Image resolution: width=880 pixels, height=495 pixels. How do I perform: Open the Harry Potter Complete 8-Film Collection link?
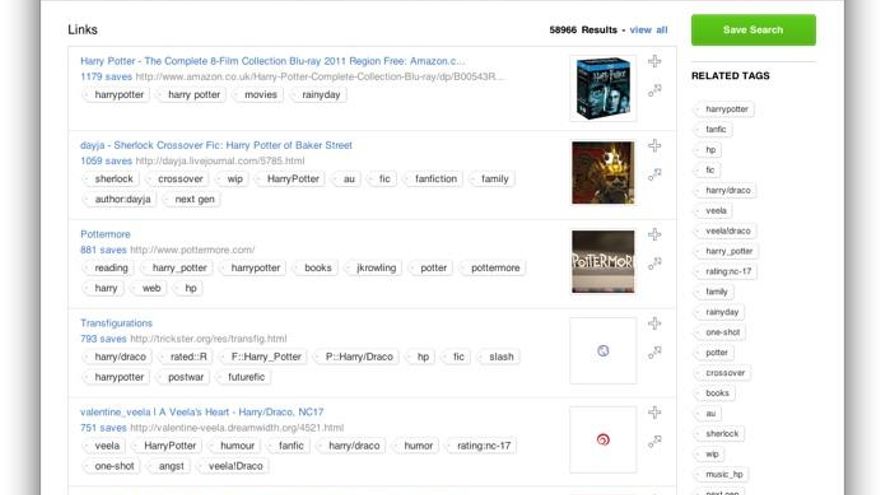272,61
